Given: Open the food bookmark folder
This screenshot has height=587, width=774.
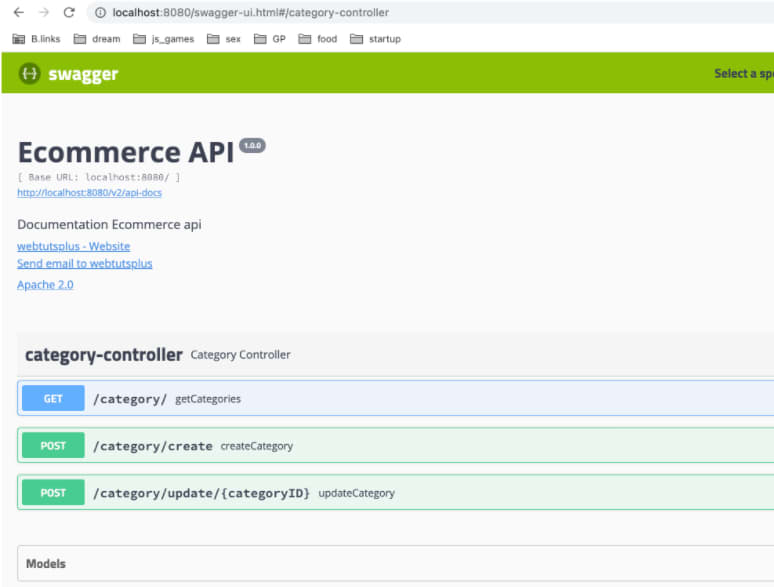Looking at the screenshot, I should click(x=318, y=39).
